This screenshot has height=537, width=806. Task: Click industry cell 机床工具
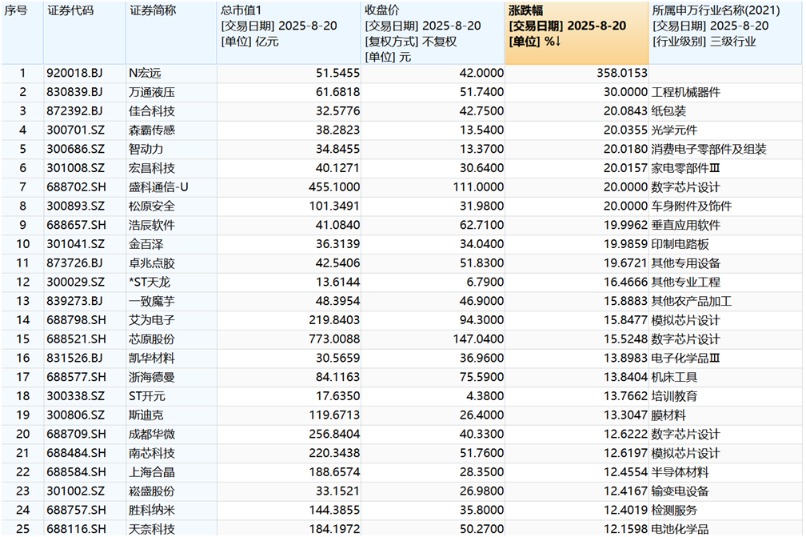click(x=674, y=377)
